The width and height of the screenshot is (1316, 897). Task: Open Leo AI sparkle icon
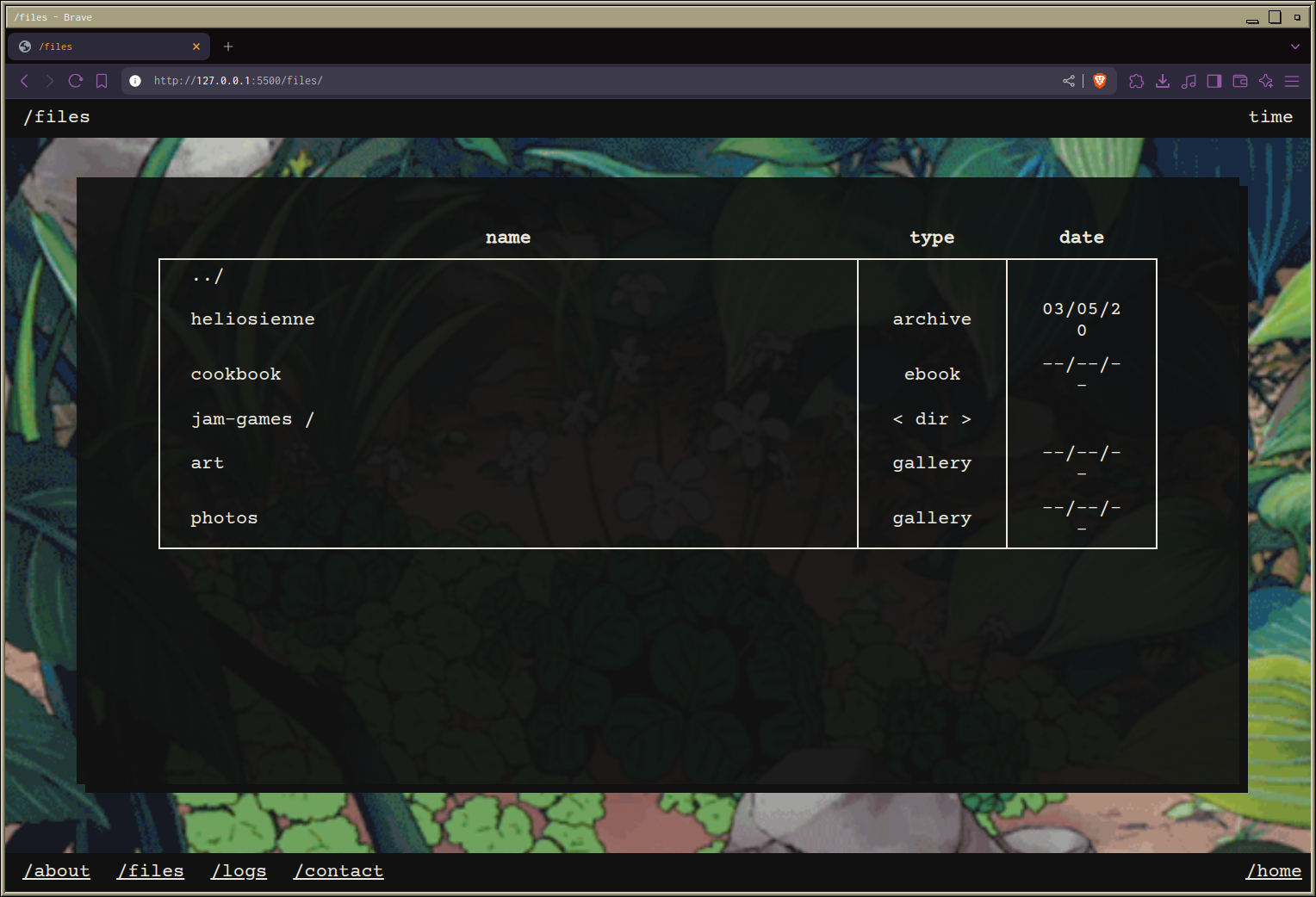tap(1266, 81)
